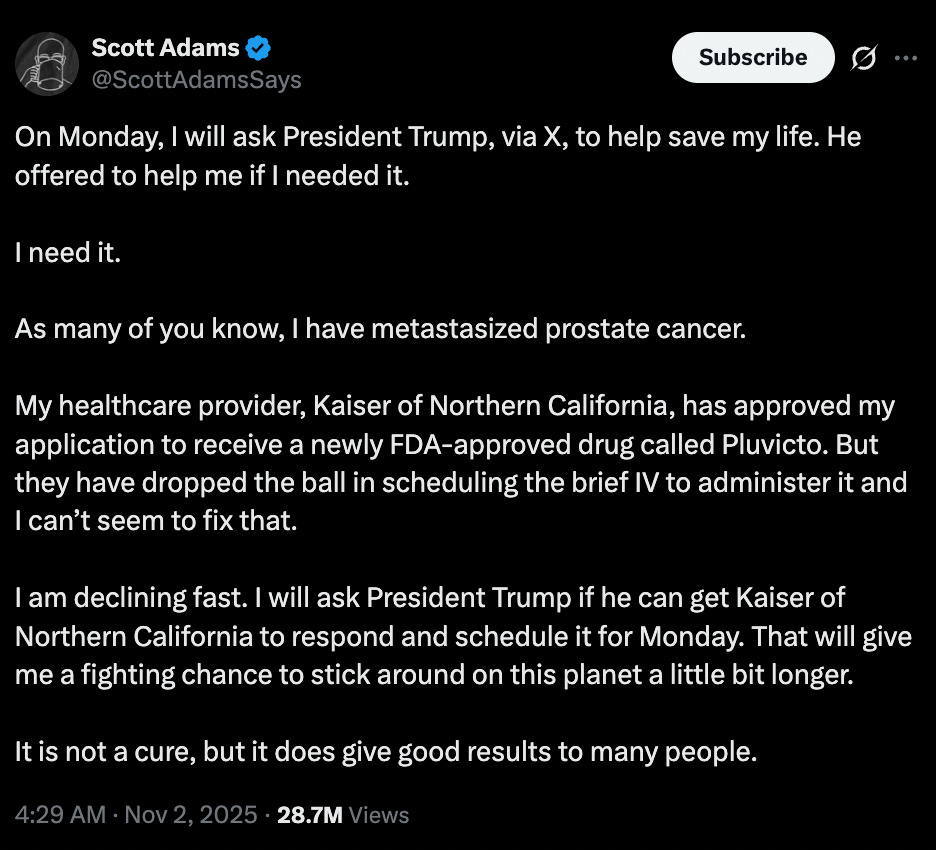
Task: Click the blue verified checkmark badge
Action: [x=259, y=47]
